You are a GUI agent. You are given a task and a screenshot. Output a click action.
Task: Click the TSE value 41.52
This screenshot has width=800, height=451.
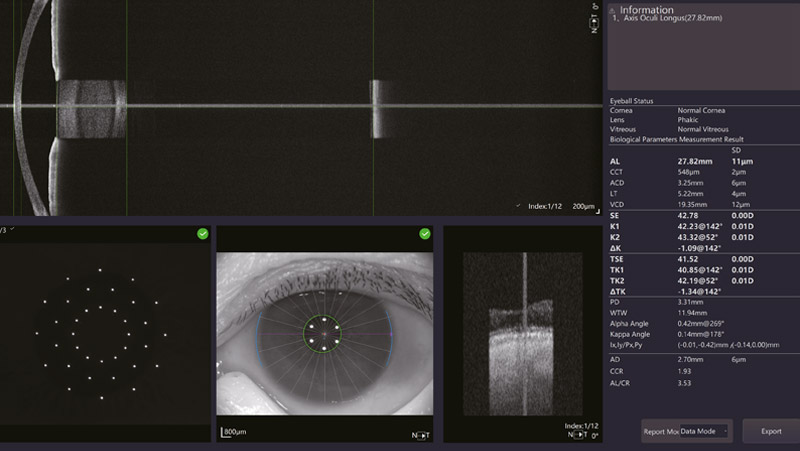(x=687, y=259)
